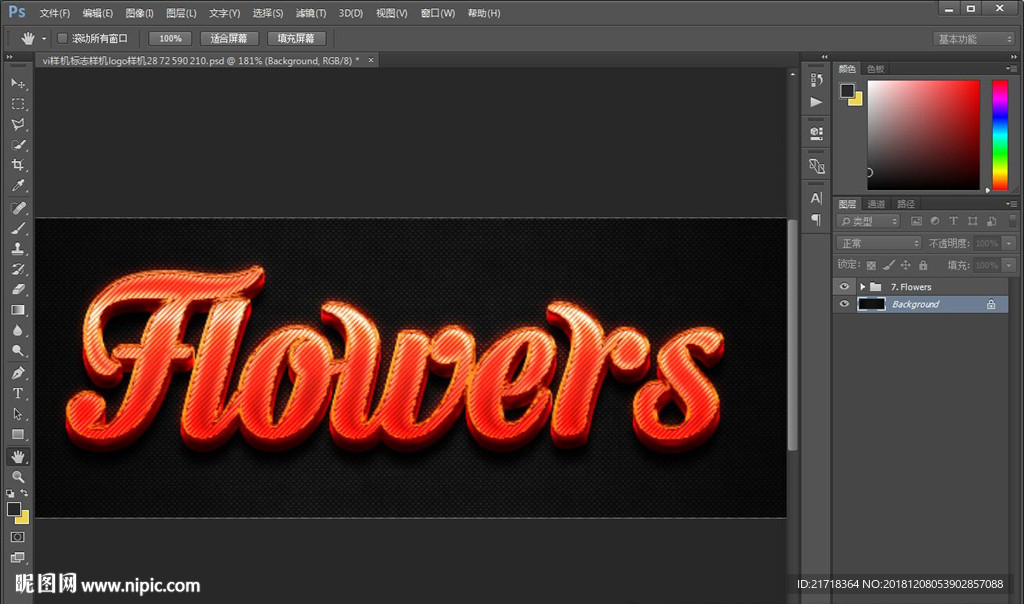This screenshot has height=604, width=1024.
Task: Click the rainbow hue slider strip
Action: tap(999, 134)
